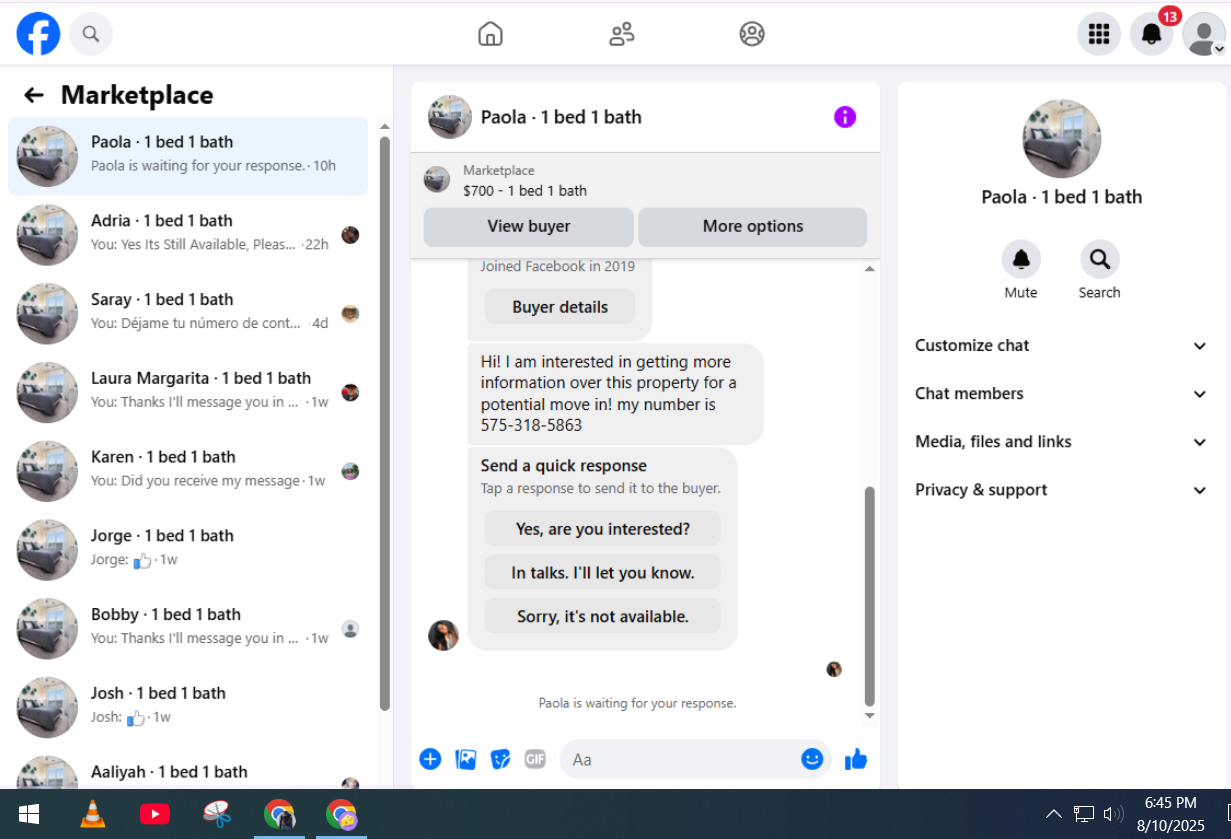Open the Bobby conversation

point(188,628)
